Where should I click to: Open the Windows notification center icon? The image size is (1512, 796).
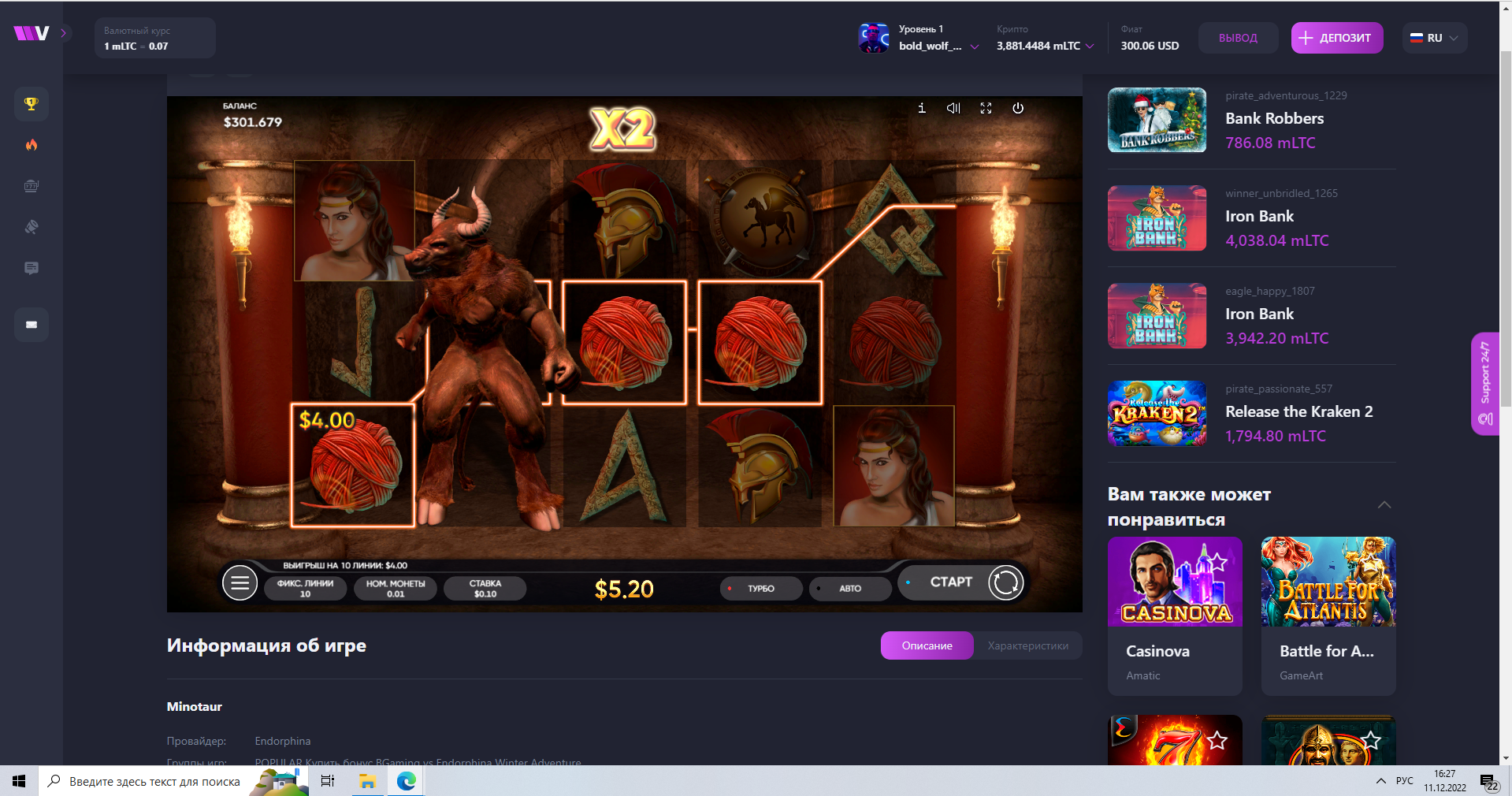pos(1488,781)
